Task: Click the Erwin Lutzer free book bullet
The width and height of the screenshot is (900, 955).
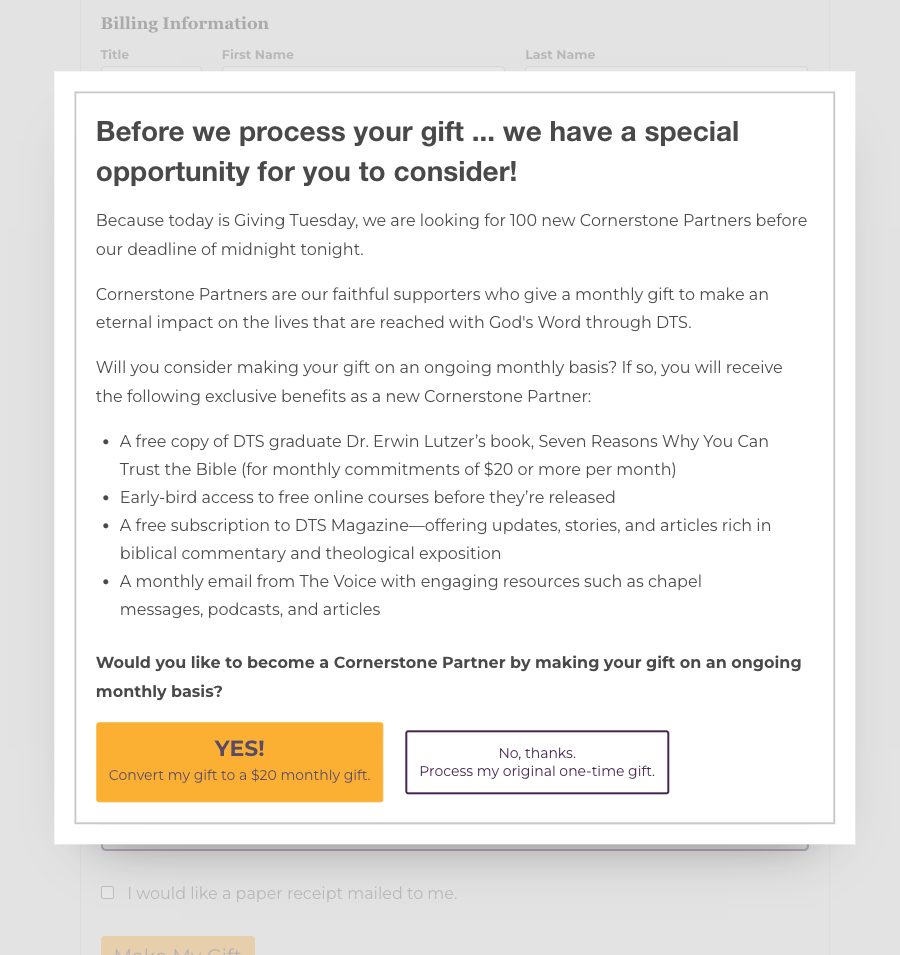Action: [x=444, y=455]
